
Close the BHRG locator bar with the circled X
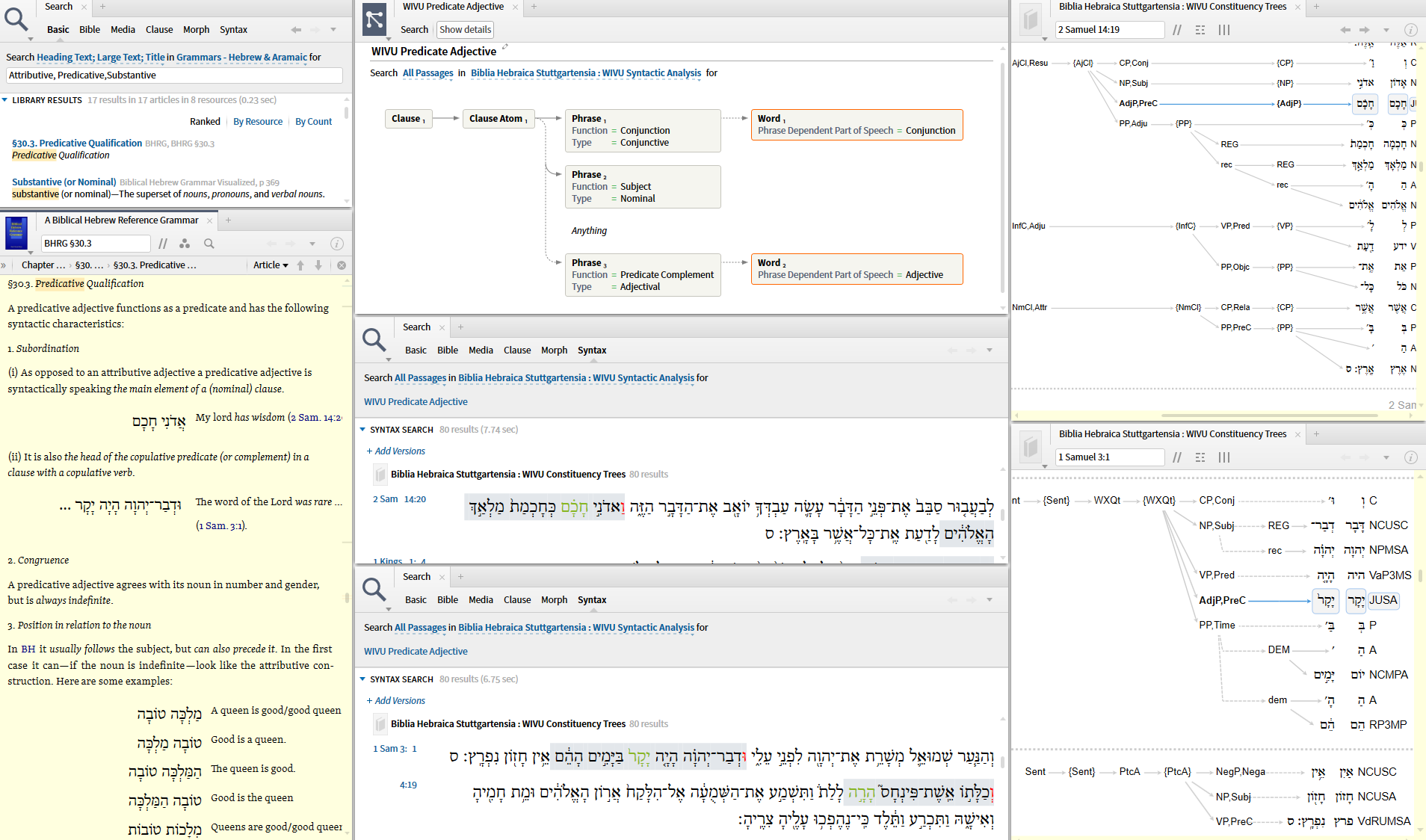(x=342, y=265)
